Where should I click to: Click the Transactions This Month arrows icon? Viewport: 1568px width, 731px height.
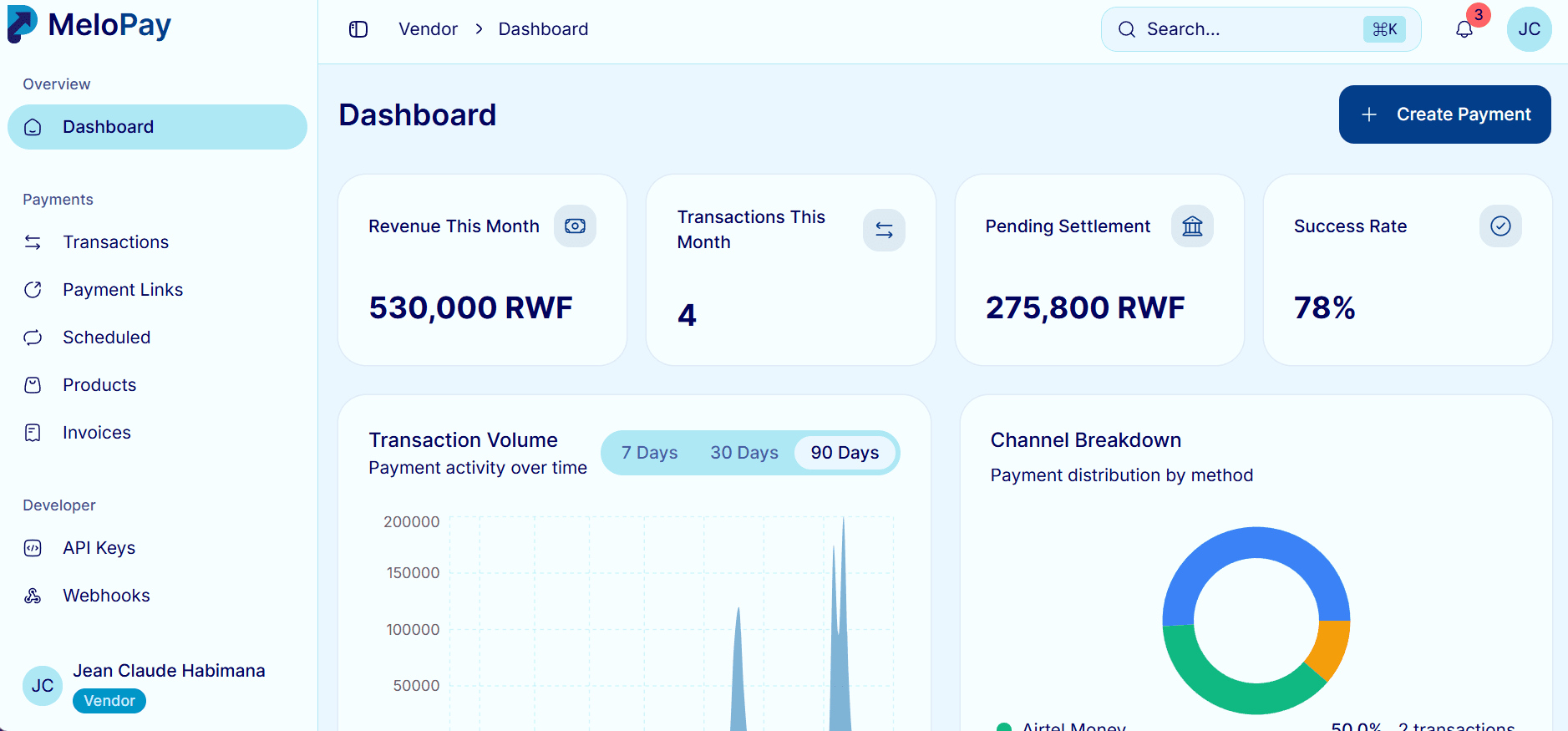[x=884, y=230]
